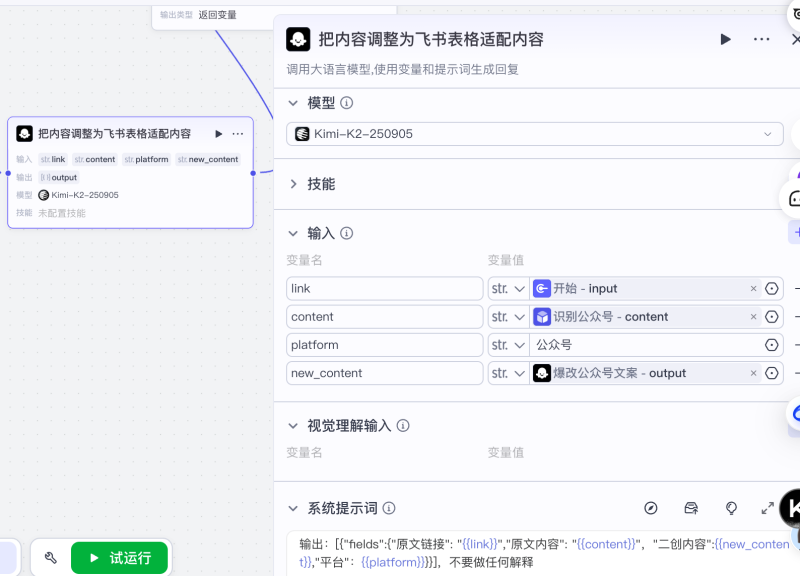Run the 把内容调整为飞书表格适配内容 node
The height and width of the screenshot is (576, 800).
coord(725,38)
